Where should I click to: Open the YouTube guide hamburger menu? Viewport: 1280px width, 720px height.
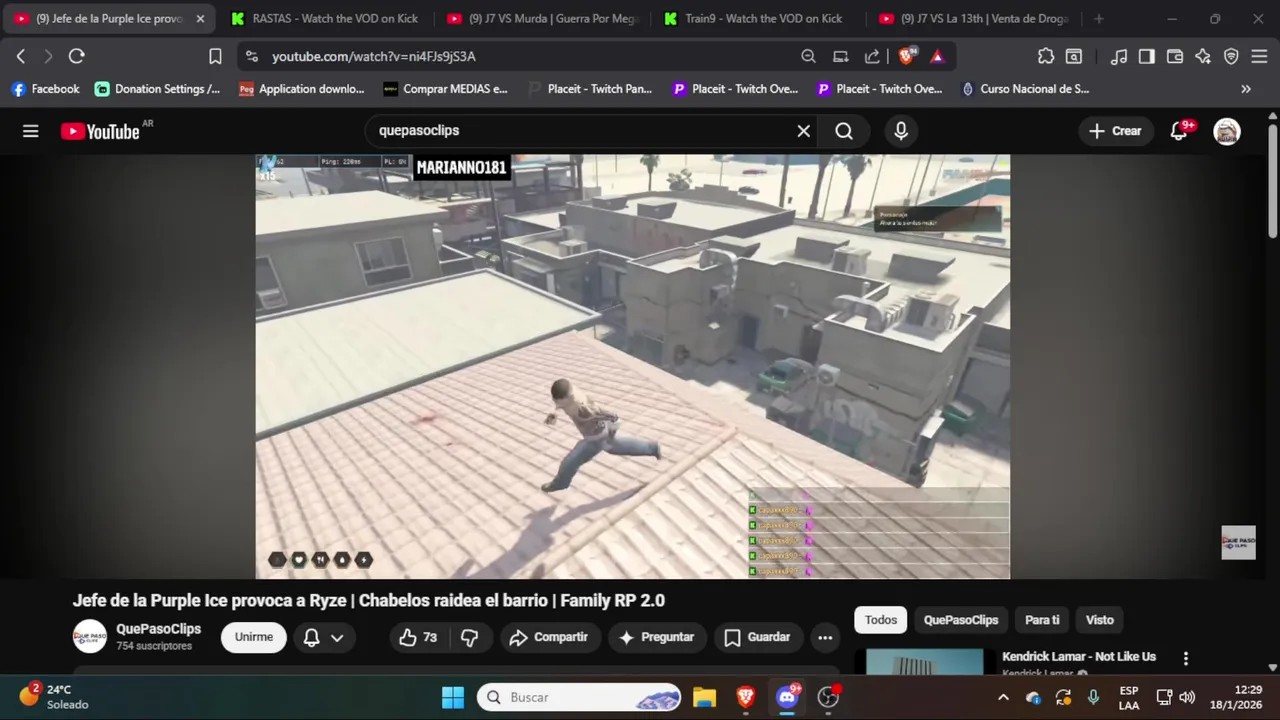click(x=31, y=131)
